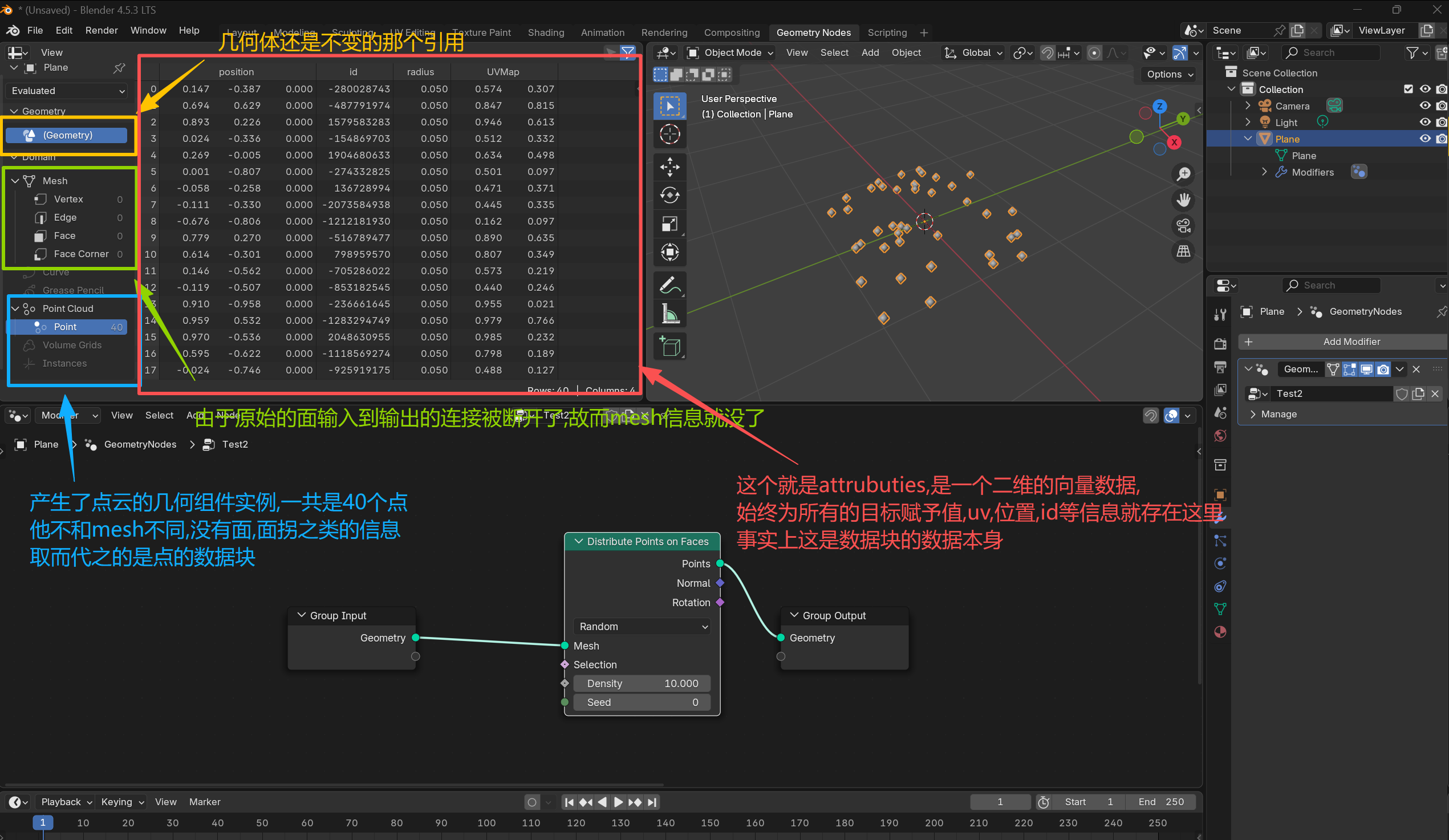Hide the Camera in viewport via eye icon
The image size is (1449, 840).
[1425, 106]
